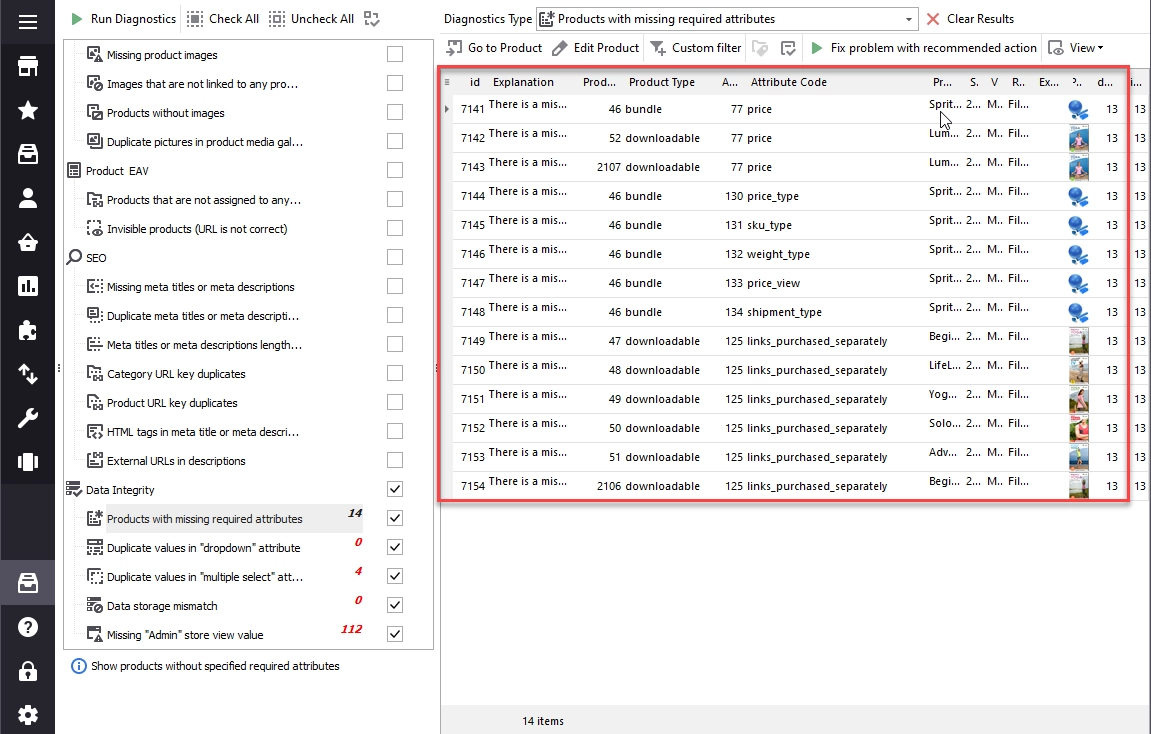Click the product thumbnail in row 7149
1151x734 pixels.
click(x=1078, y=341)
